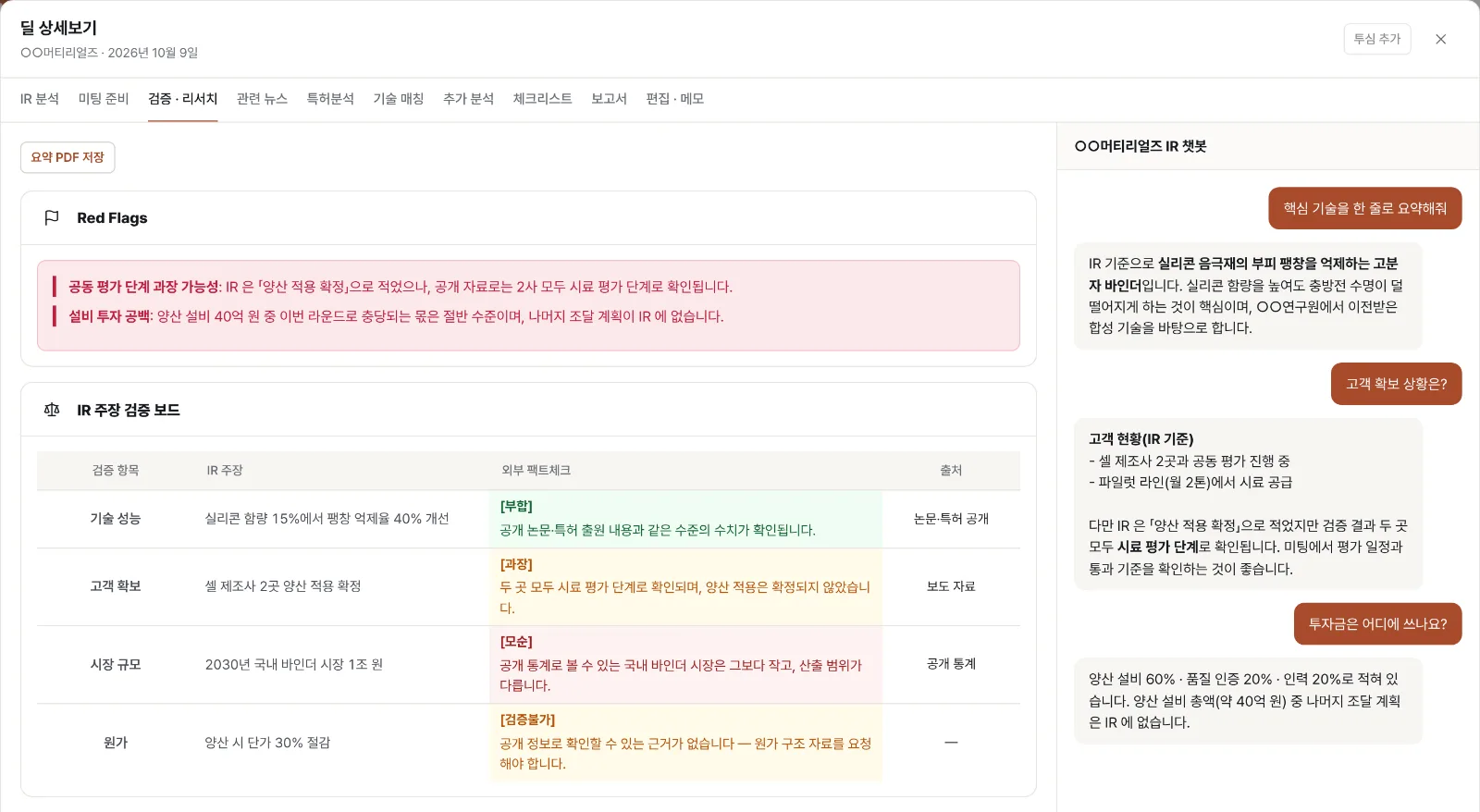This screenshot has width=1480, height=812.
Task: Click the claim 양산 시 단가 30% 절감
Action: tap(267, 743)
